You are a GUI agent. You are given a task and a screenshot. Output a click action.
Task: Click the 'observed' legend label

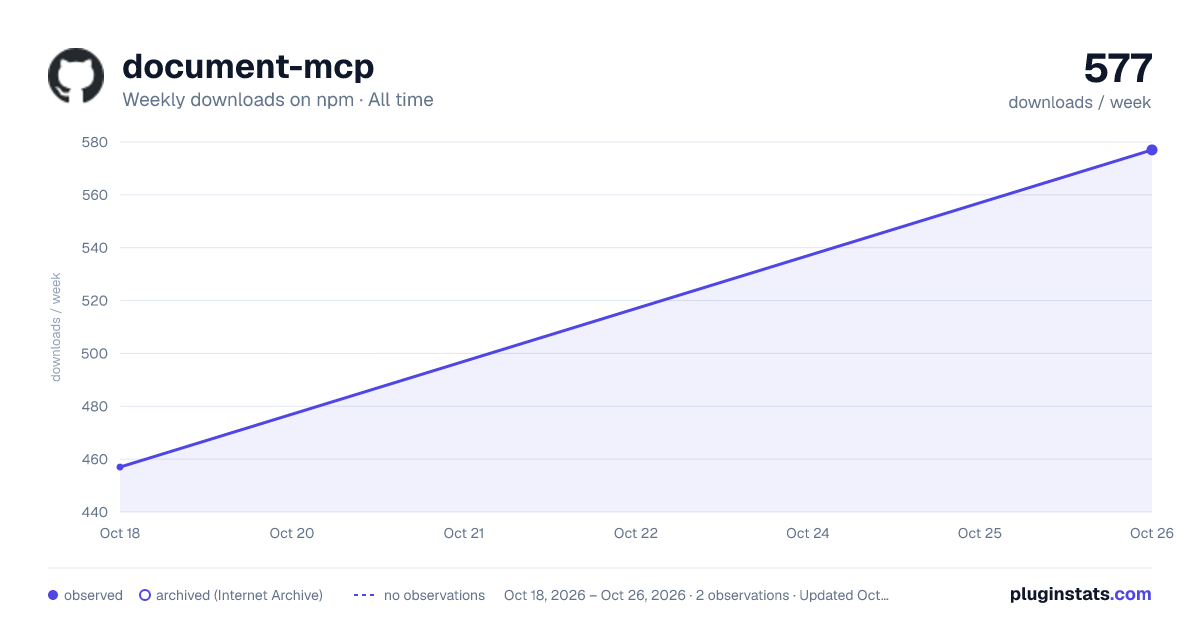(x=93, y=595)
